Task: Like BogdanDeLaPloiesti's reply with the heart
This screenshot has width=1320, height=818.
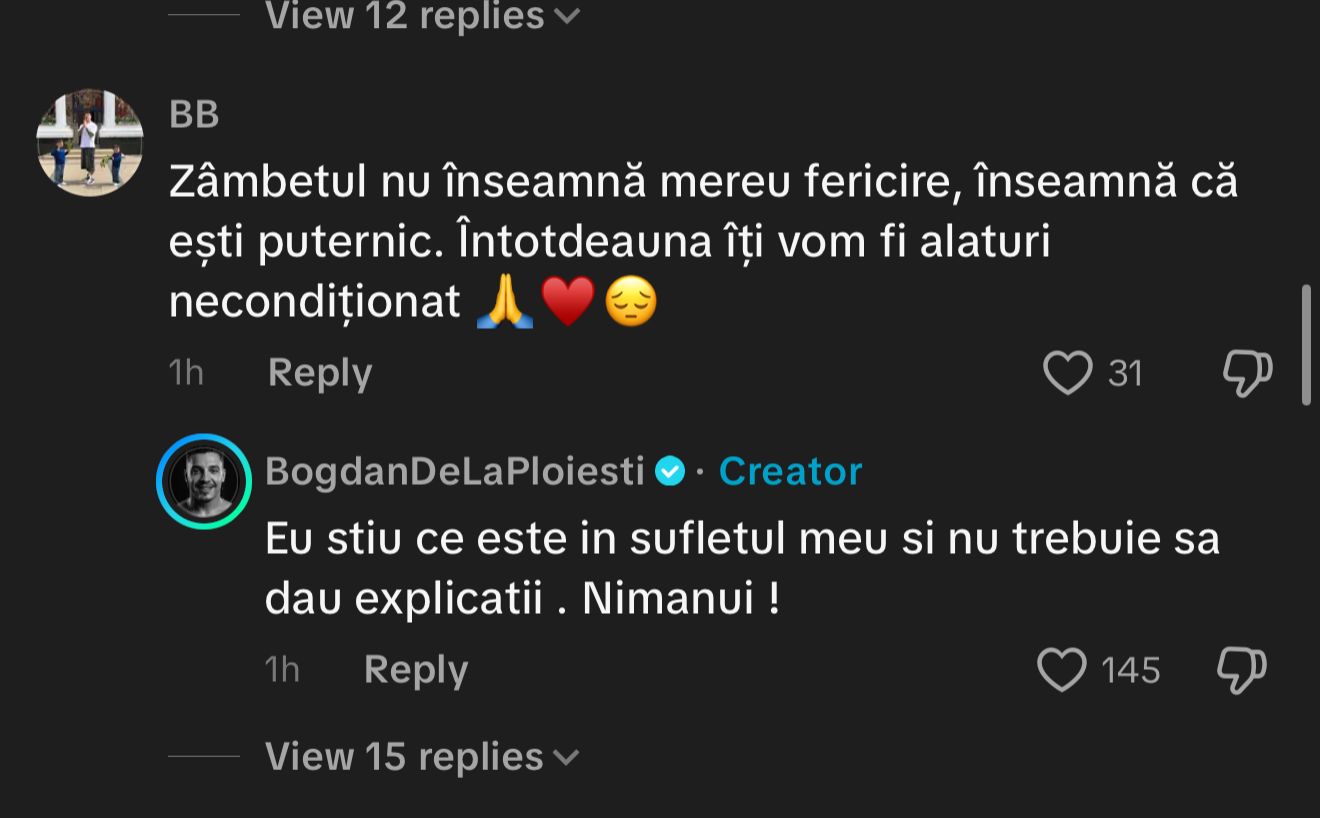Action: pos(1061,669)
